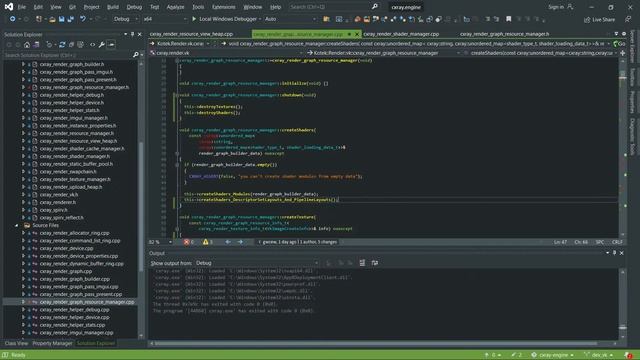Click the notifications icon in status bar

point(628,355)
